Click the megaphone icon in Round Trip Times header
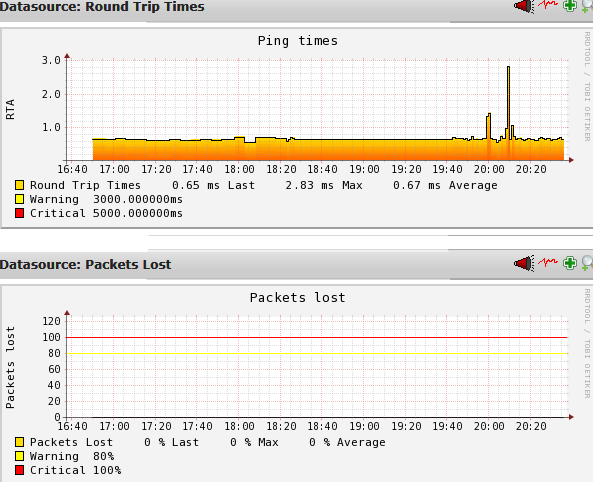This screenshot has width=593, height=482. coord(524,6)
